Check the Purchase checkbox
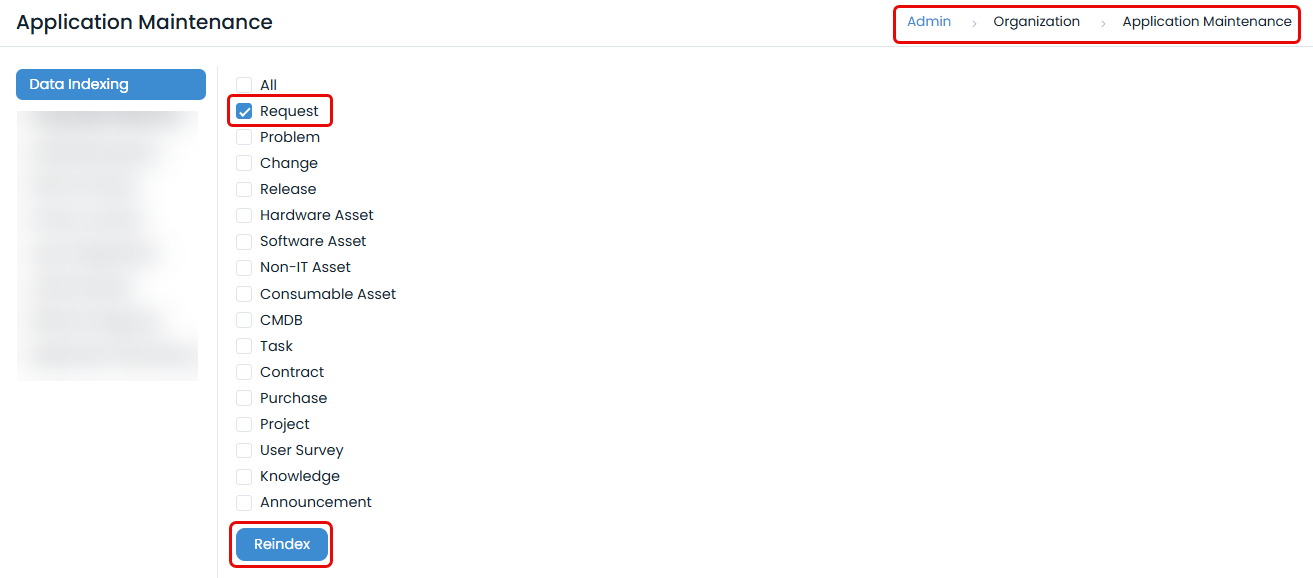1313x578 pixels. click(x=244, y=398)
